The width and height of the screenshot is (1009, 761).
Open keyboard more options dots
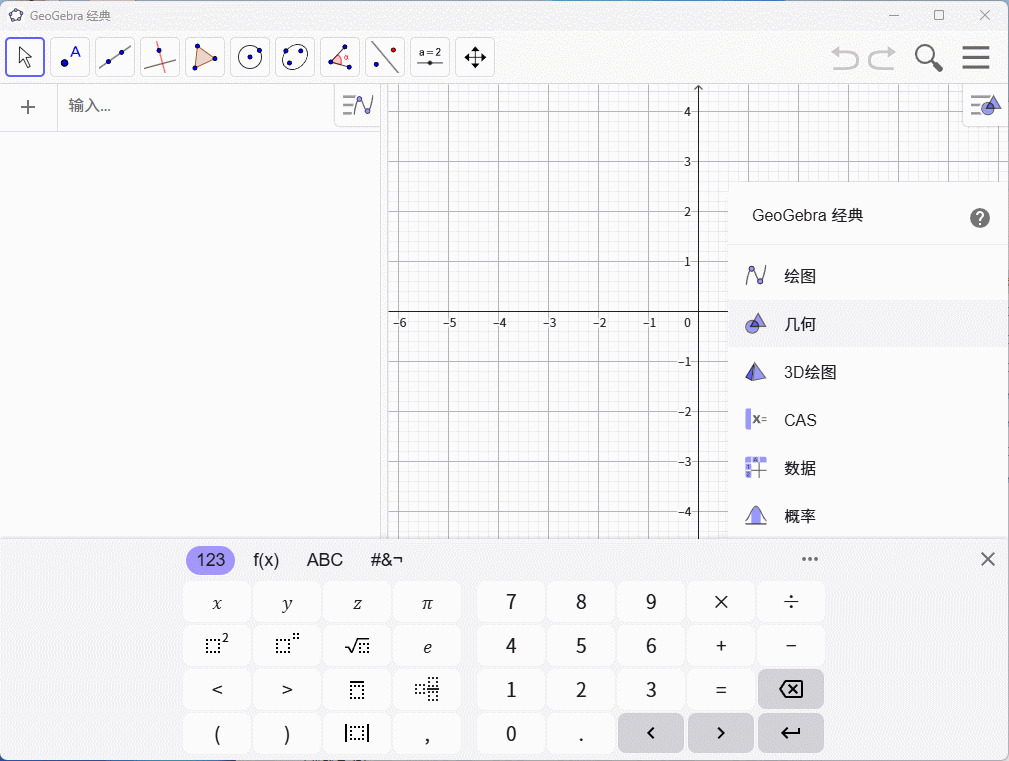pyautogui.click(x=810, y=559)
